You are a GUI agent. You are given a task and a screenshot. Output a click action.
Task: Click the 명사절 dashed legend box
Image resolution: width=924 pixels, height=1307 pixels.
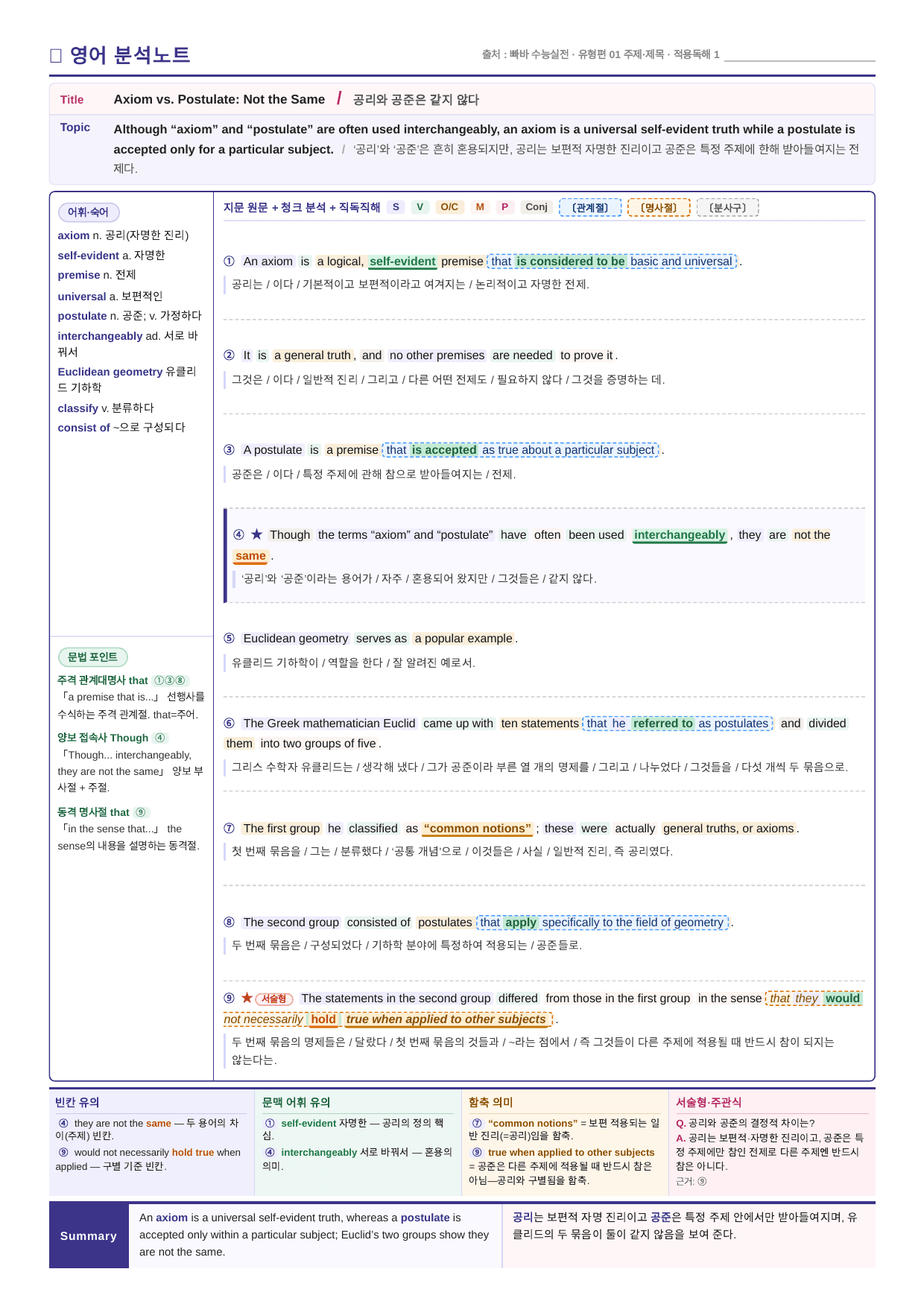click(x=659, y=207)
